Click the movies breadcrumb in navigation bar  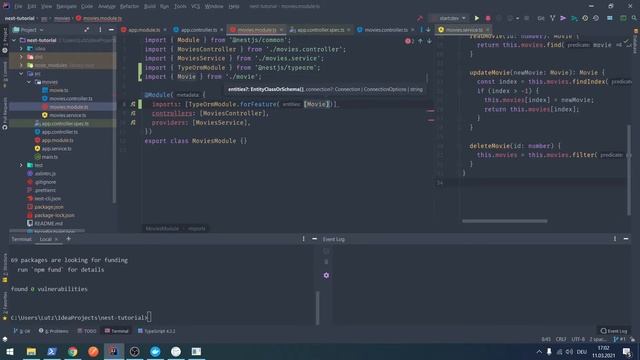tap(62, 18)
